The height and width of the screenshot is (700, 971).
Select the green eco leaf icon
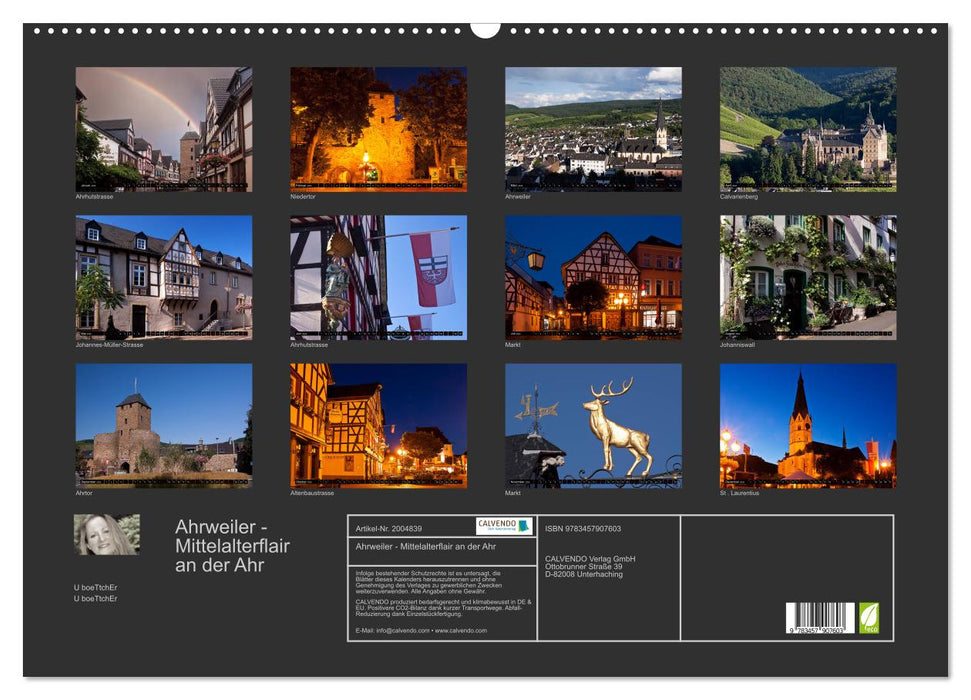click(868, 619)
